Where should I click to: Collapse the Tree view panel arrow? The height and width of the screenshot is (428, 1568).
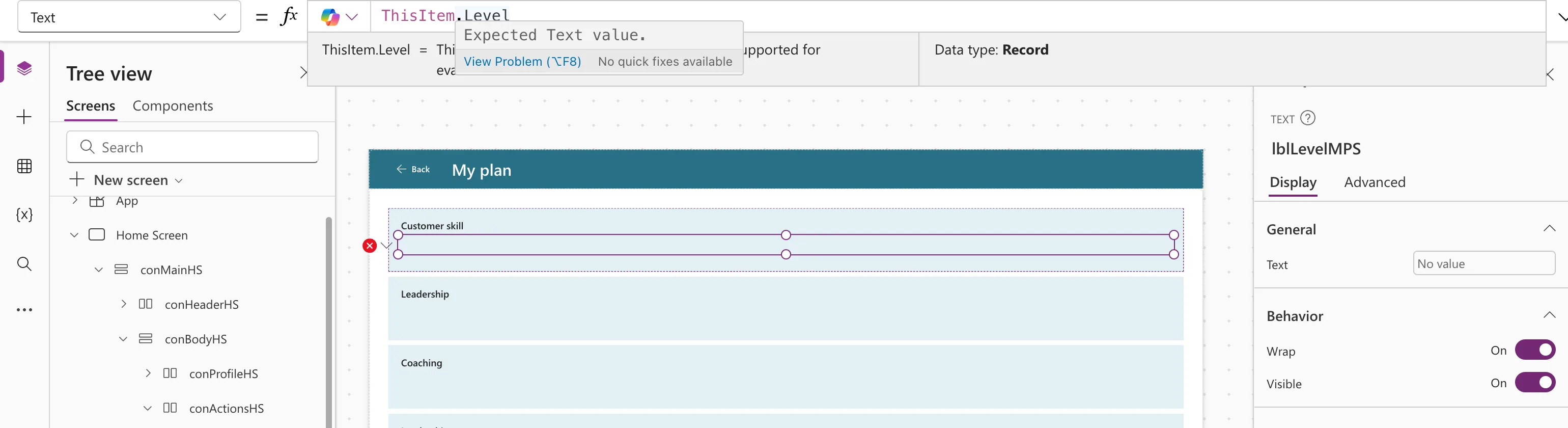click(303, 73)
